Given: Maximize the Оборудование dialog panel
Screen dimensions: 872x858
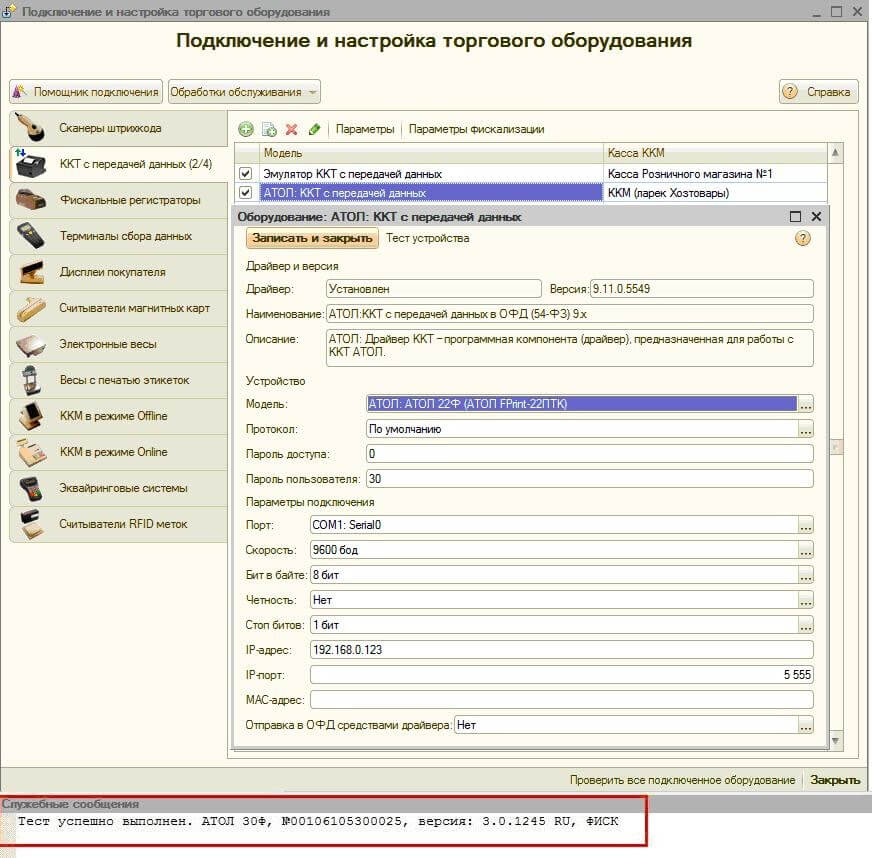Looking at the screenshot, I should pos(795,217).
